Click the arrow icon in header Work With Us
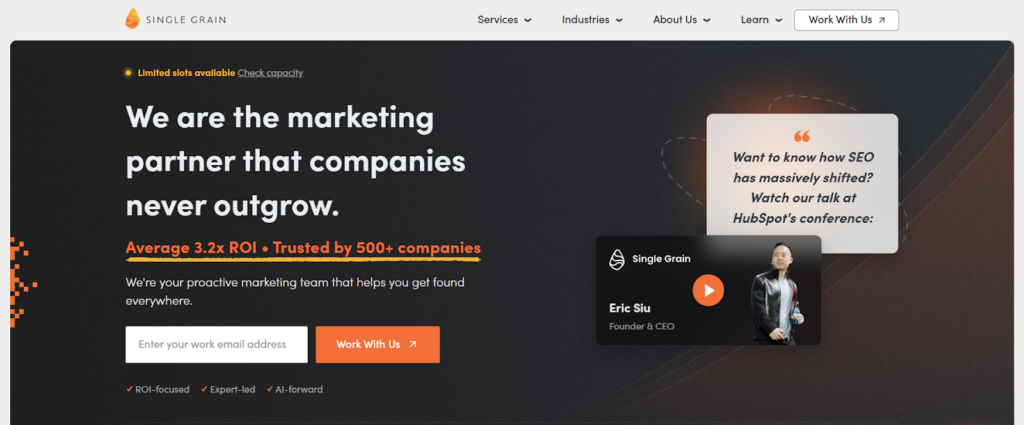Screen dimensions: 1024x425 (881, 20)
